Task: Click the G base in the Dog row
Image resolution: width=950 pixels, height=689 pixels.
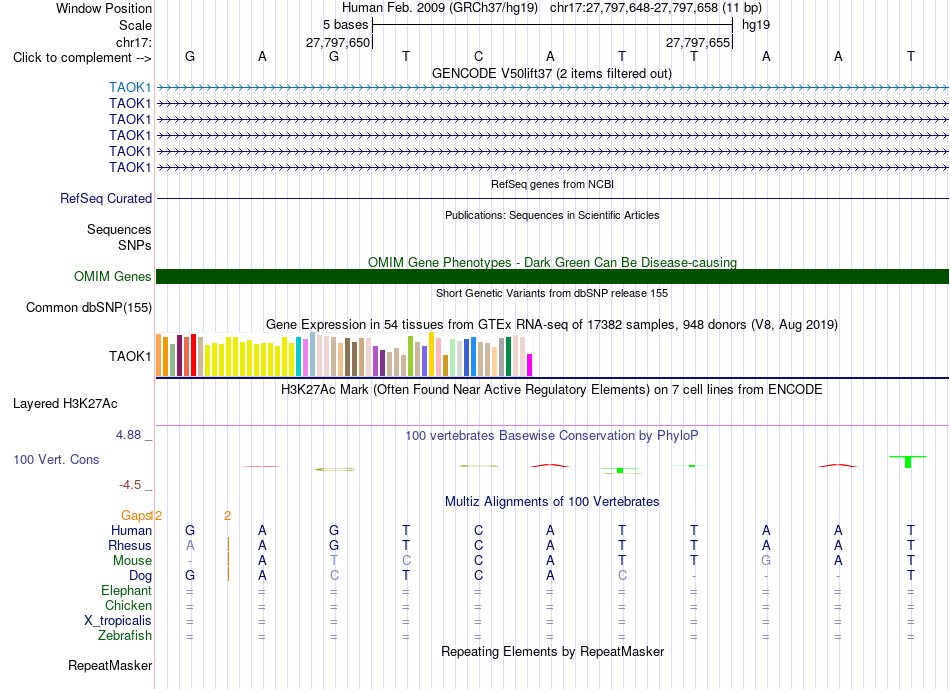Action: 190,575
